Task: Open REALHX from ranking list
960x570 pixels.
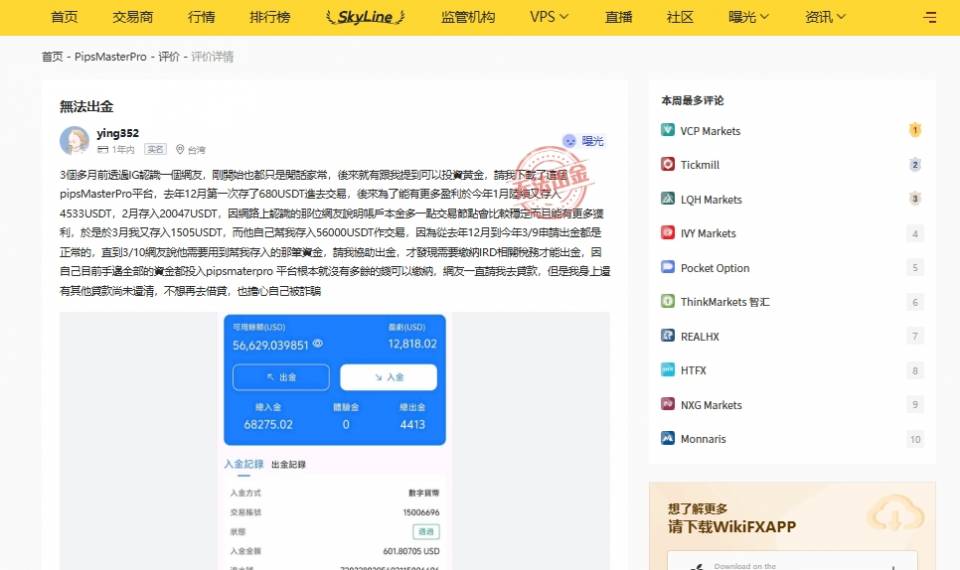Action: click(x=700, y=337)
